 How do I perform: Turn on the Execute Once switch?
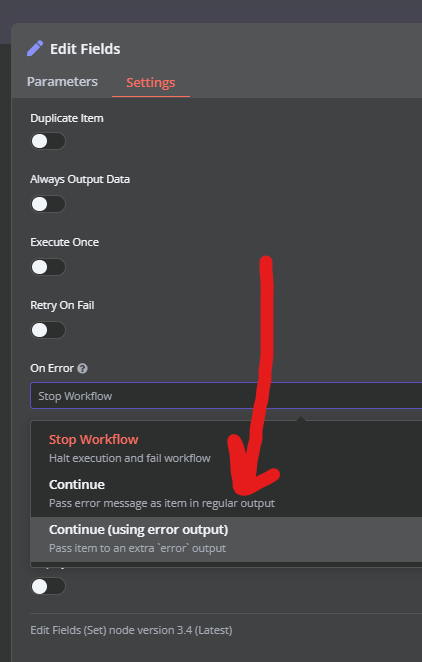[x=48, y=267]
